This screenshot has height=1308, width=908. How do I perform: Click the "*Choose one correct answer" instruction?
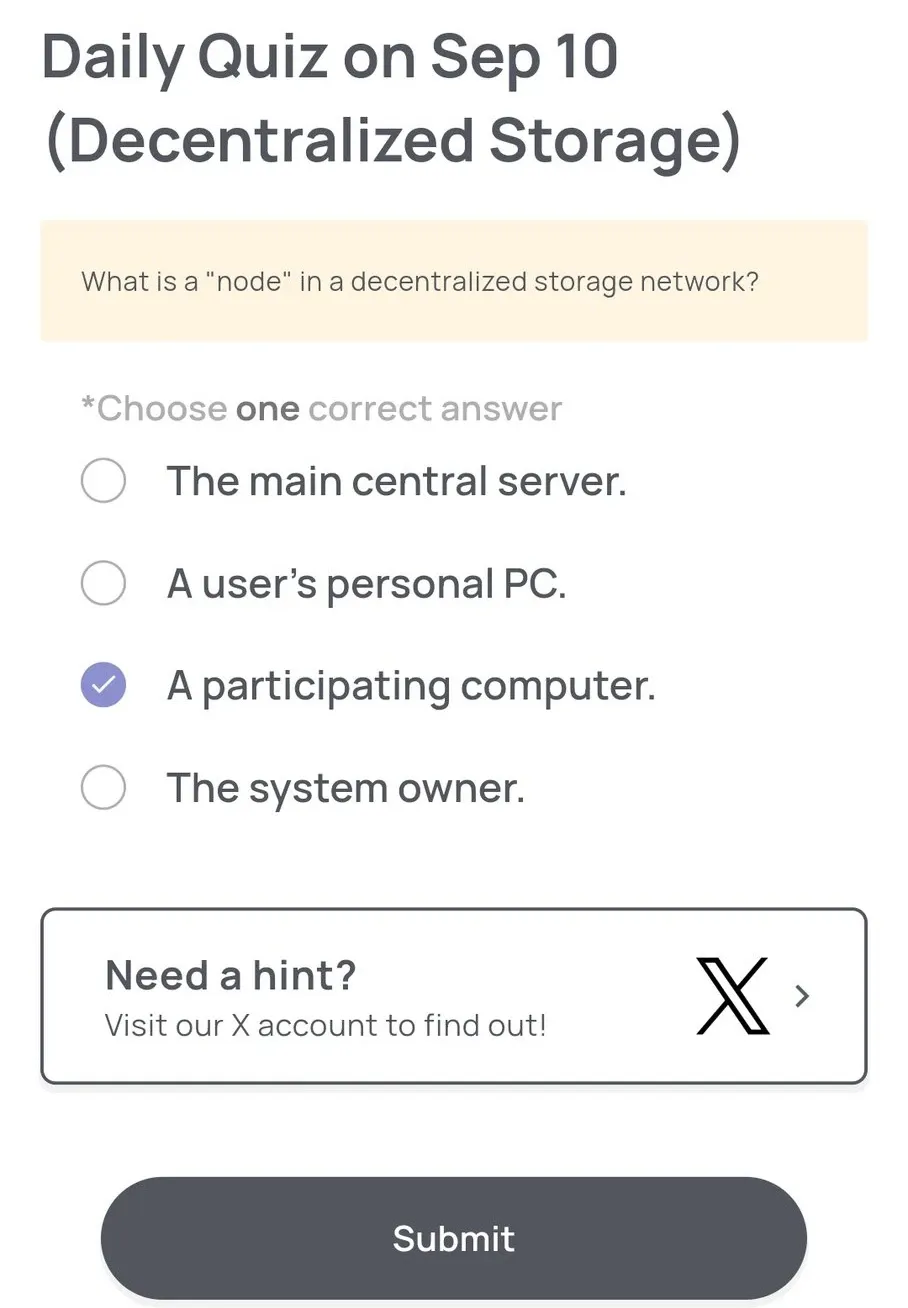pyautogui.click(x=320, y=408)
